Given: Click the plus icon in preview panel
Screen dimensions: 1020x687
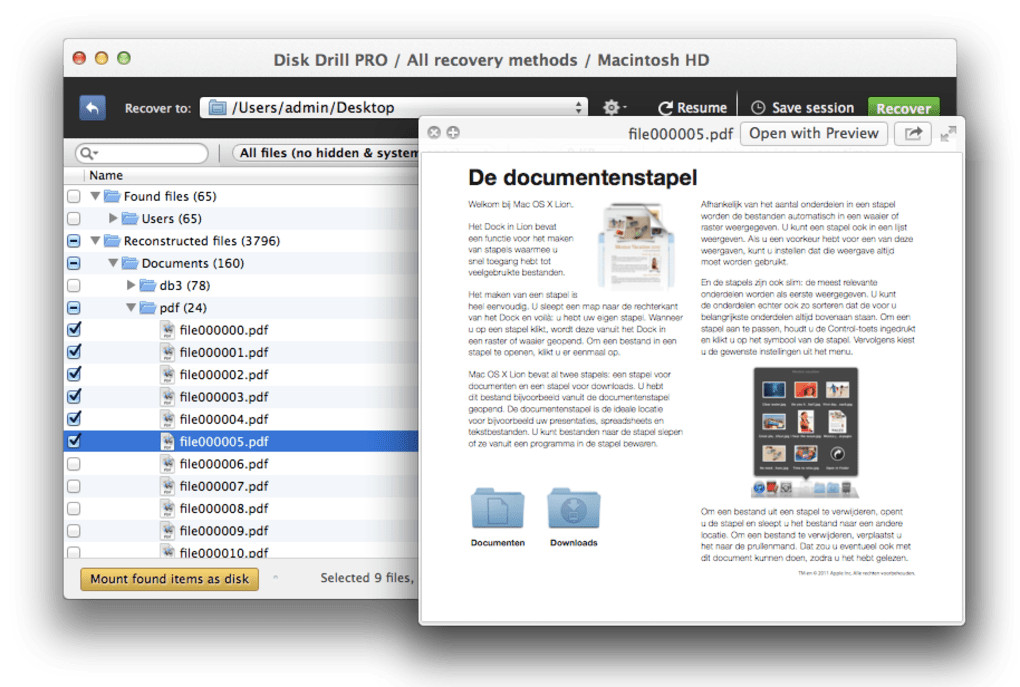Looking at the screenshot, I should 453,132.
